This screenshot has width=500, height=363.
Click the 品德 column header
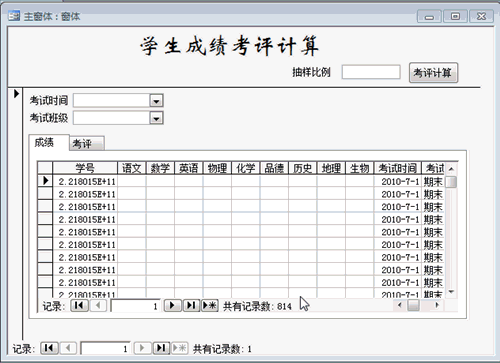click(x=274, y=168)
